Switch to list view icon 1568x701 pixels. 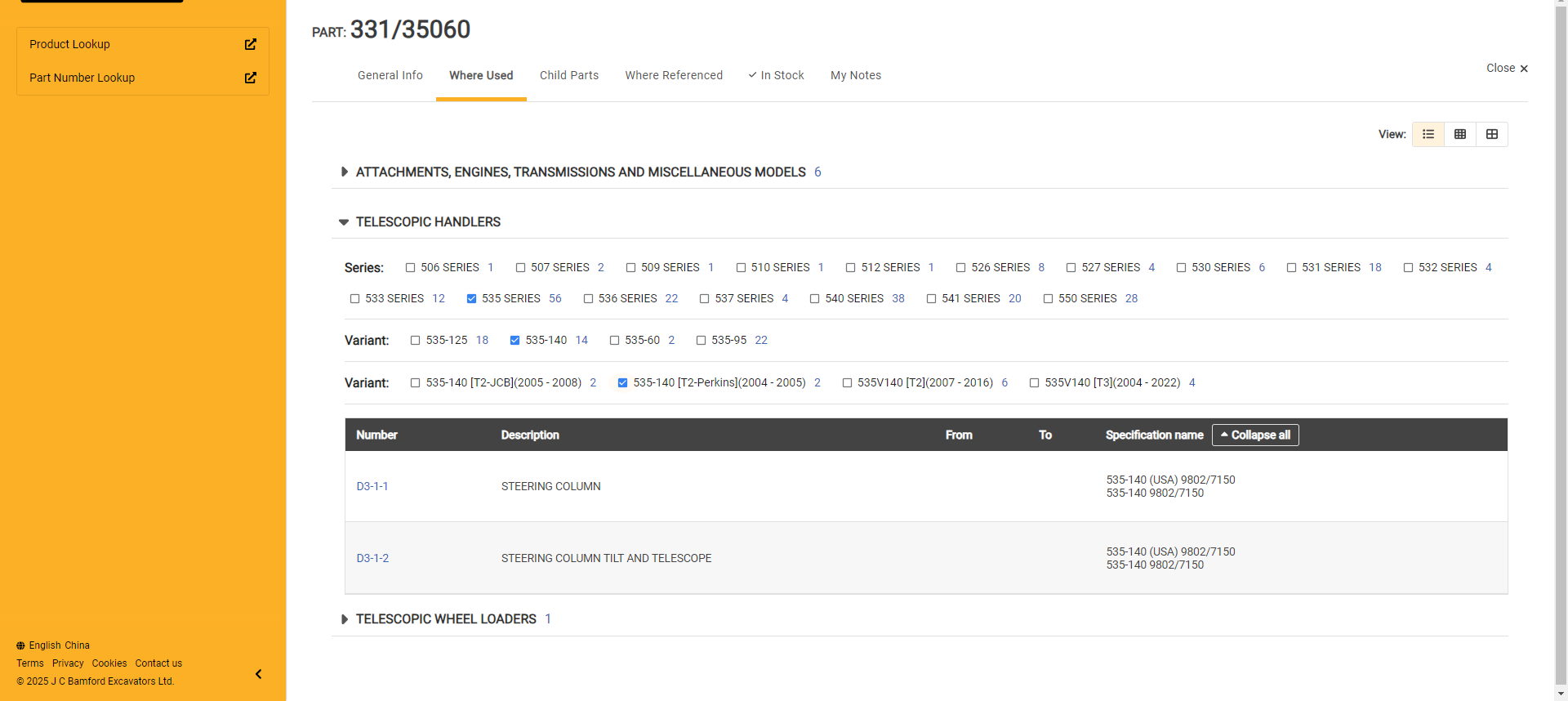(1428, 134)
